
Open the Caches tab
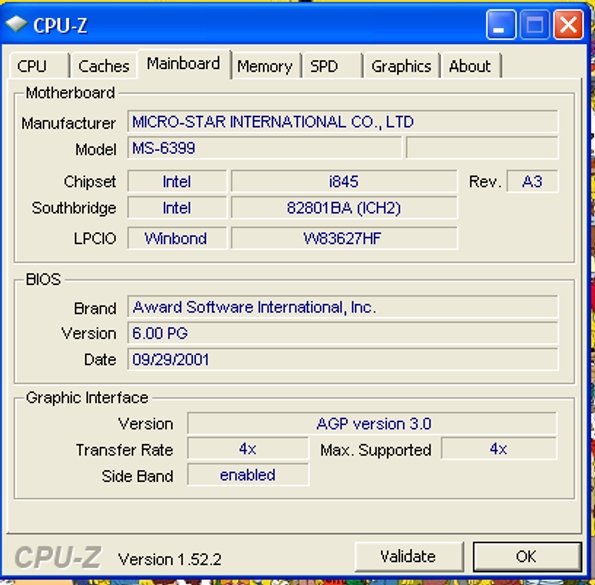point(104,66)
